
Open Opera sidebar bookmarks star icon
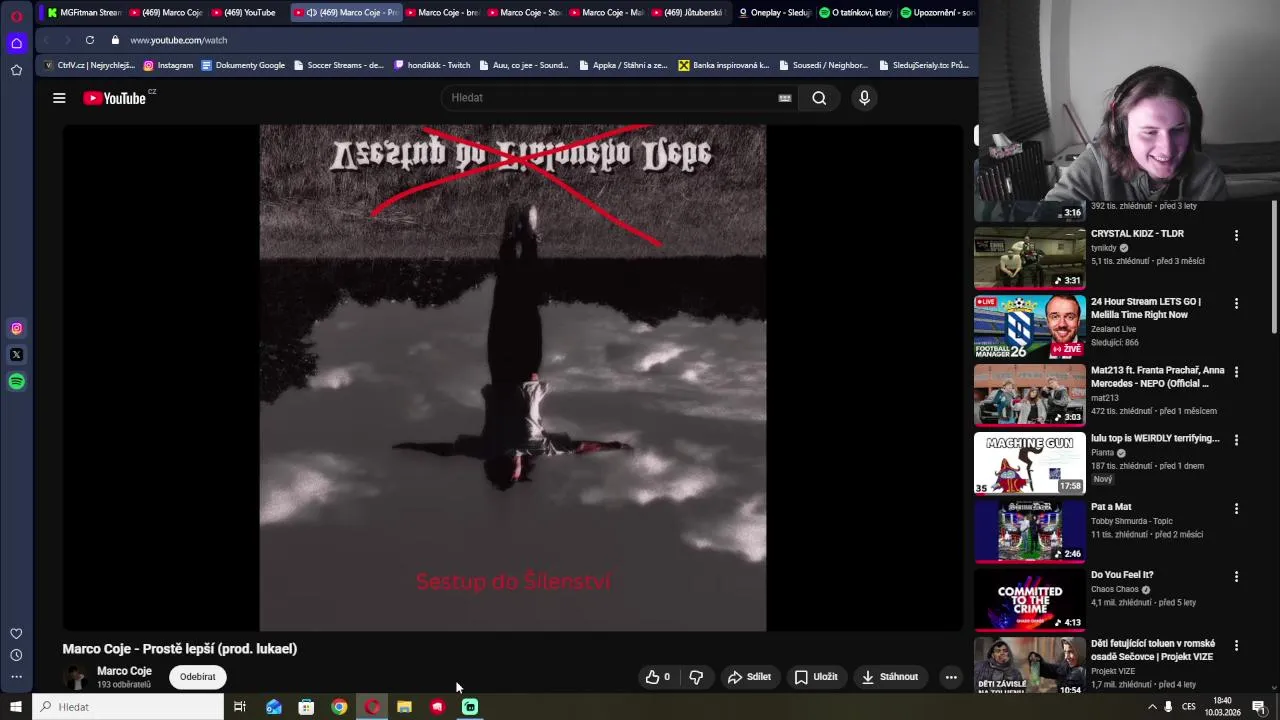point(16,70)
